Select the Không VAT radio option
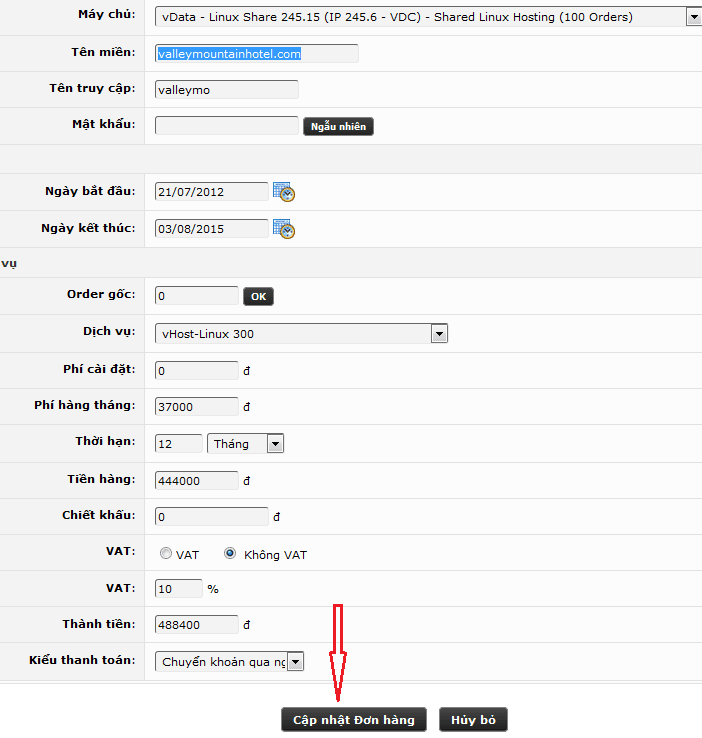This screenshot has width=702, height=738. tap(230, 554)
